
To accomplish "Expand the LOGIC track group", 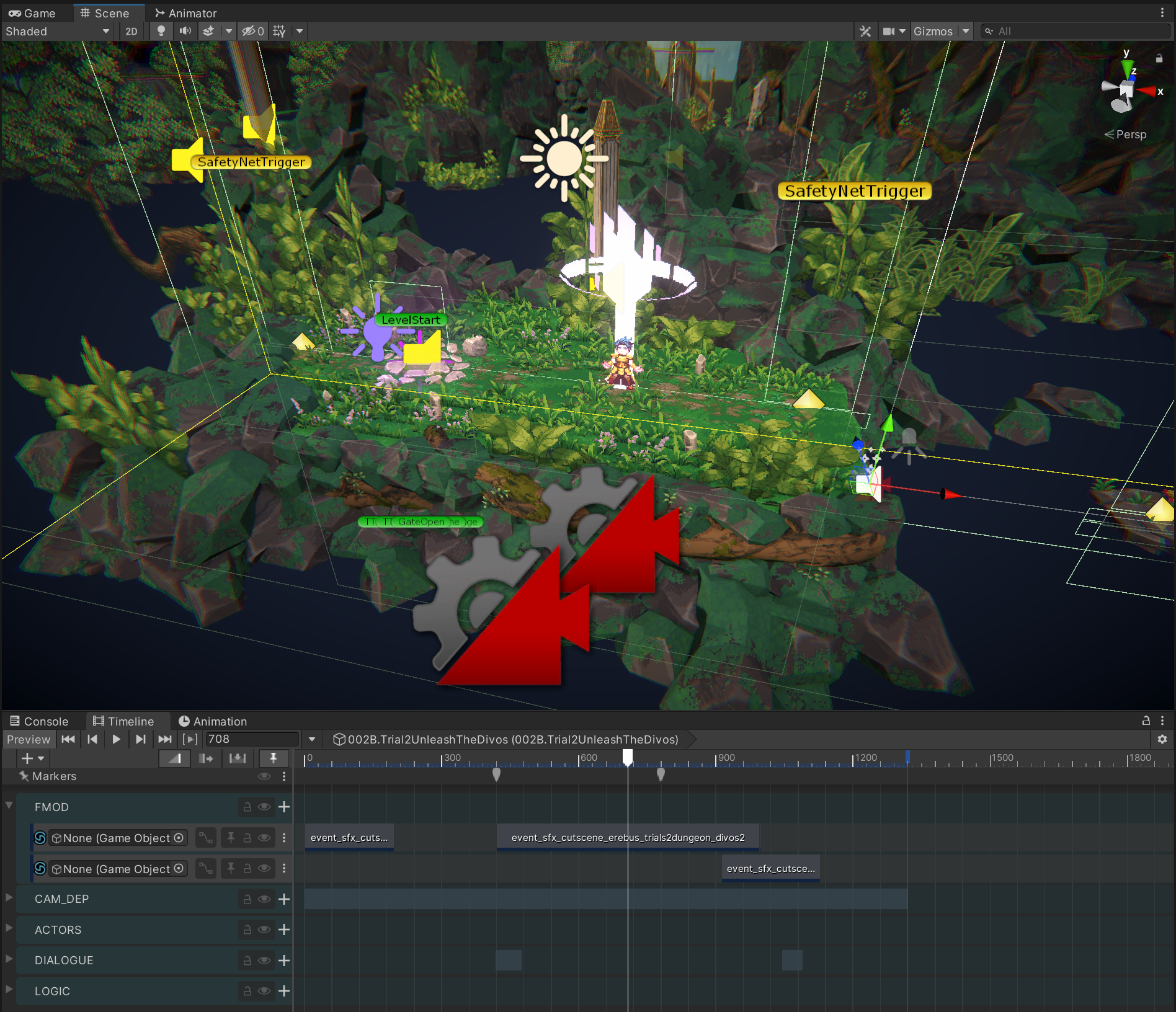I will coord(9,989).
